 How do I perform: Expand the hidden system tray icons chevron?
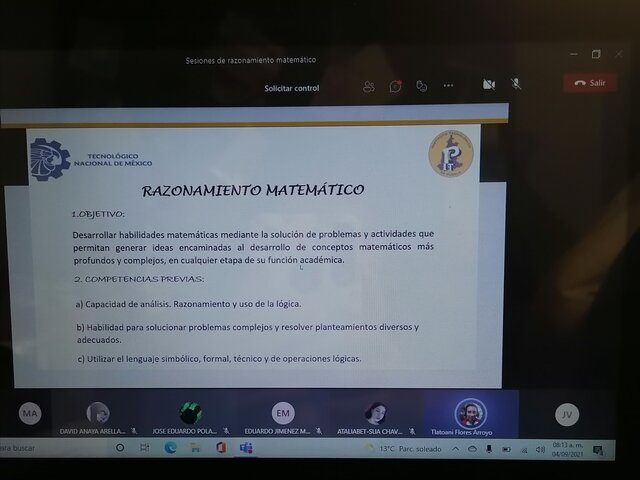(x=456, y=449)
